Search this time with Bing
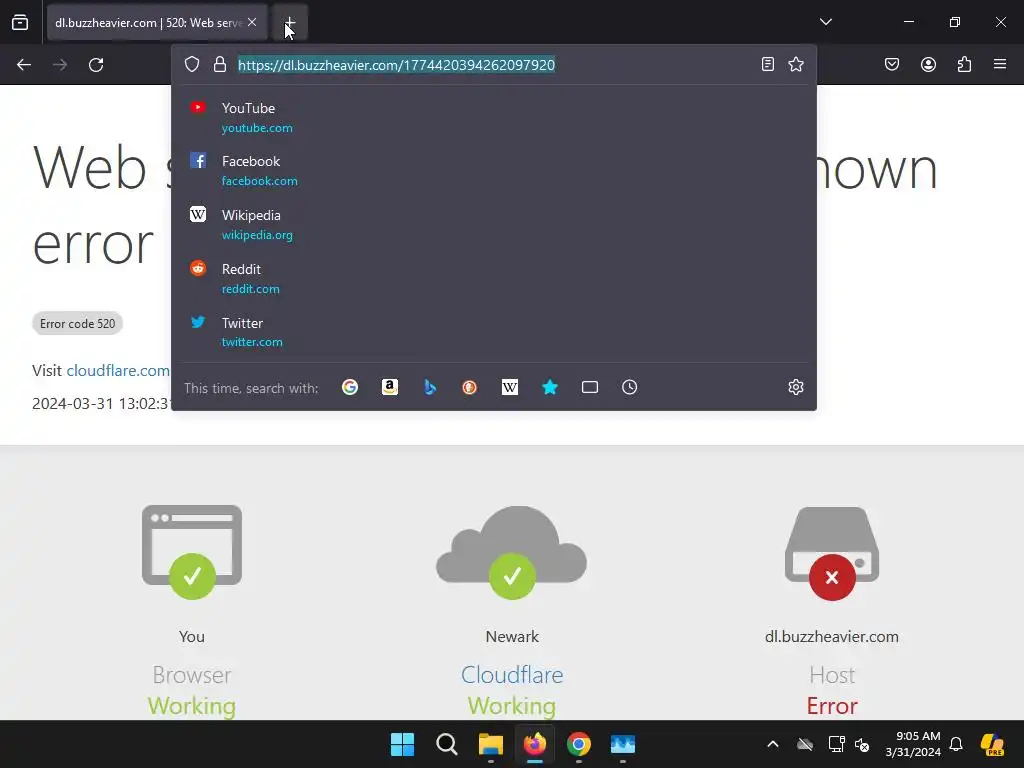This screenshot has height=768, width=1024. click(x=430, y=387)
